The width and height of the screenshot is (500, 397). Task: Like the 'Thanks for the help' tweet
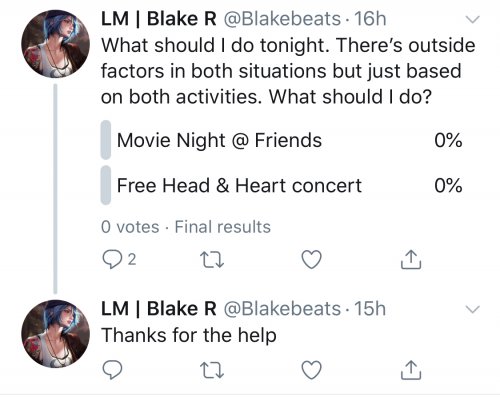point(311,370)
